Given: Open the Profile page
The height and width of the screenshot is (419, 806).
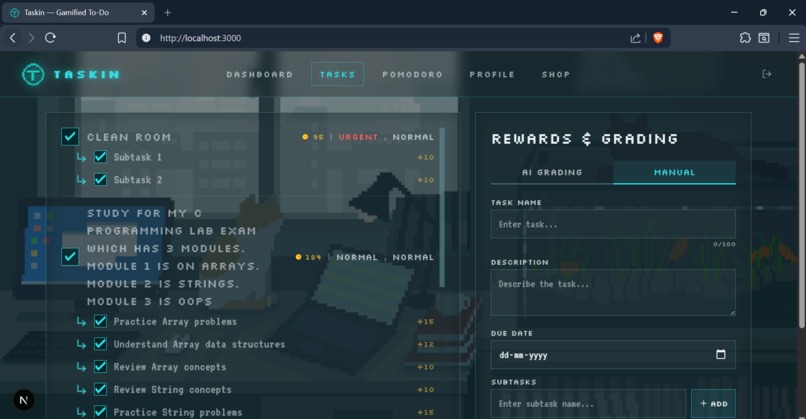Looking at the screenshot, I should (x=492, y=74).
